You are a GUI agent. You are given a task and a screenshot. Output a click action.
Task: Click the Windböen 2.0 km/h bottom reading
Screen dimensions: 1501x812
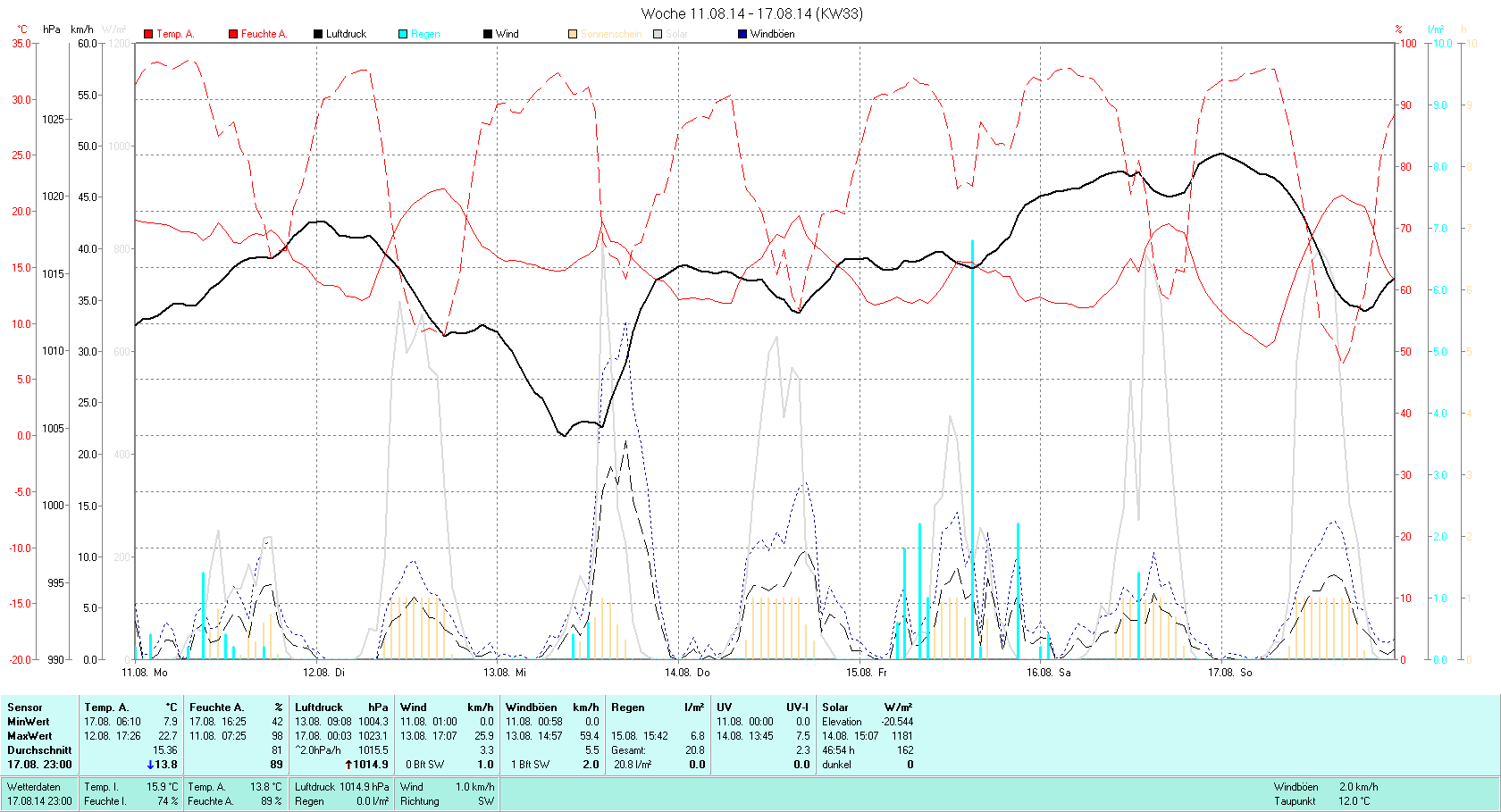[1325, 787]
